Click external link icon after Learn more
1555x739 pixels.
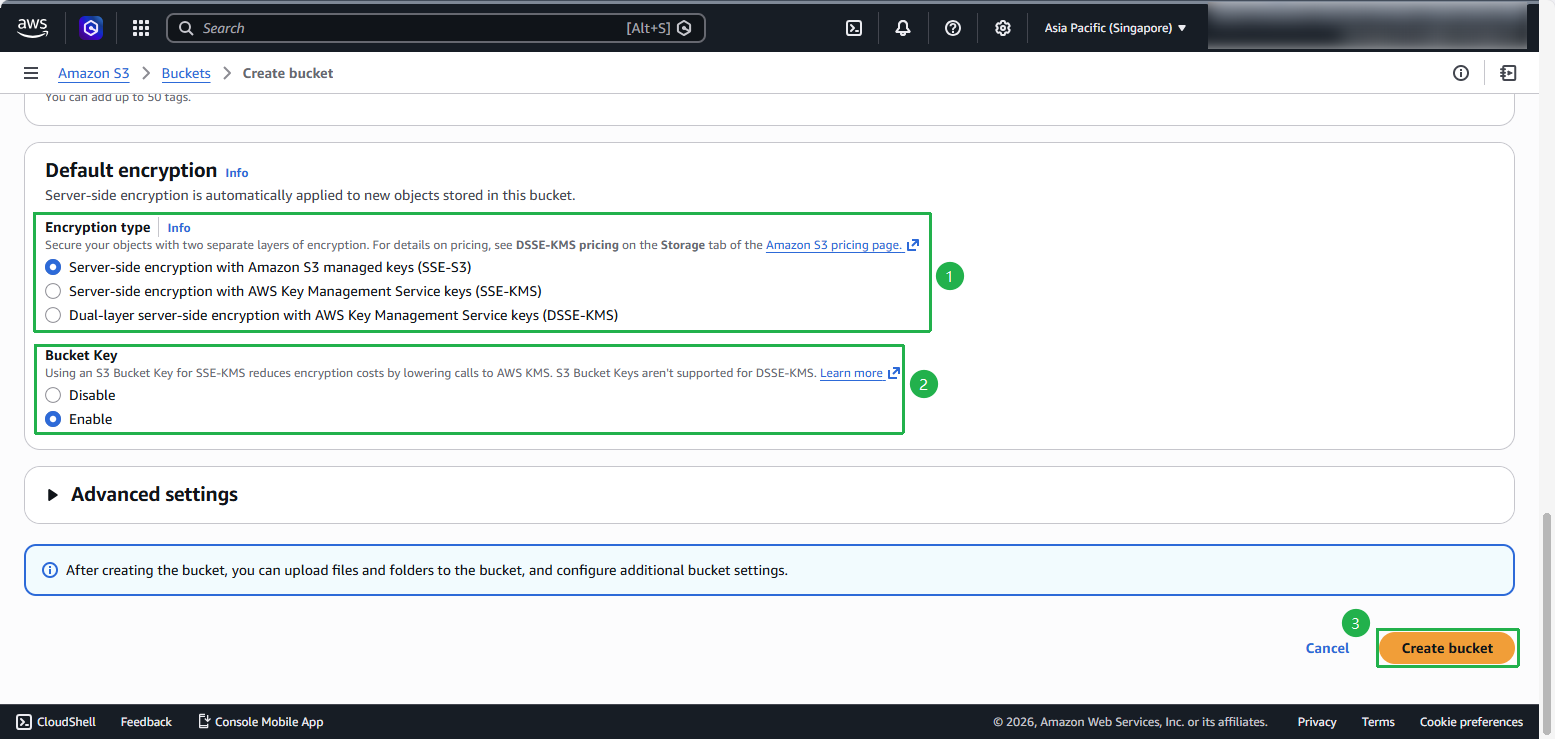893,373
